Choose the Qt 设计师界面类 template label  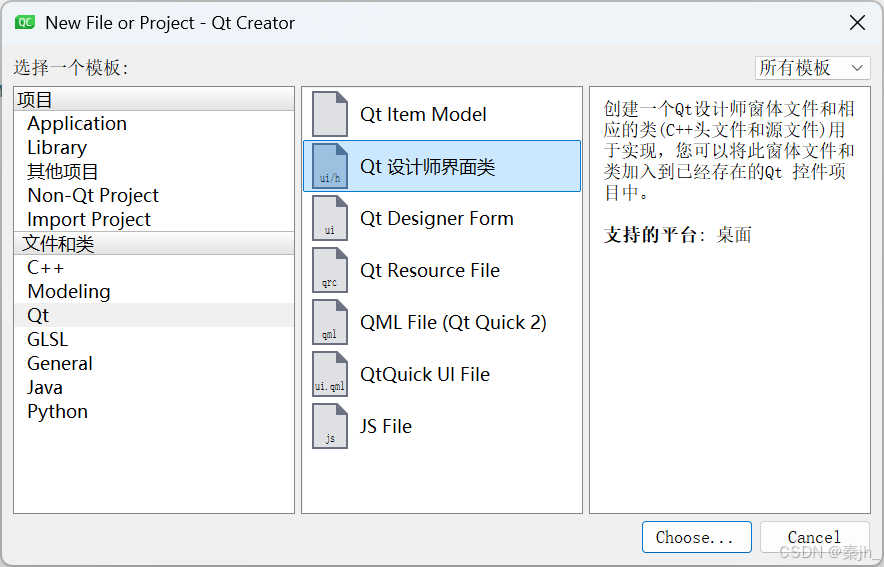[x=427, y=167]
